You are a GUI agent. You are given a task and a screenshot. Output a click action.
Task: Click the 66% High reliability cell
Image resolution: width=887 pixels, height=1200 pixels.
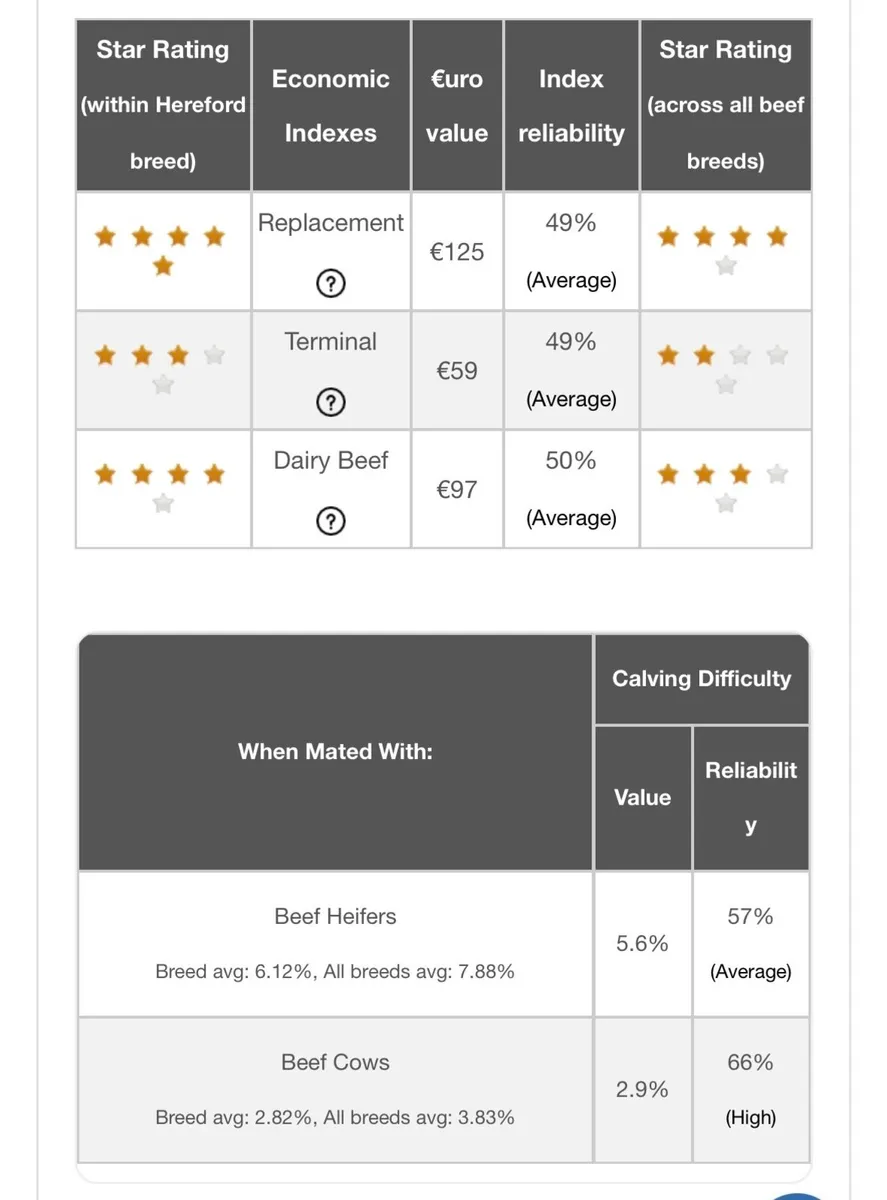(x=751, y=1090)
